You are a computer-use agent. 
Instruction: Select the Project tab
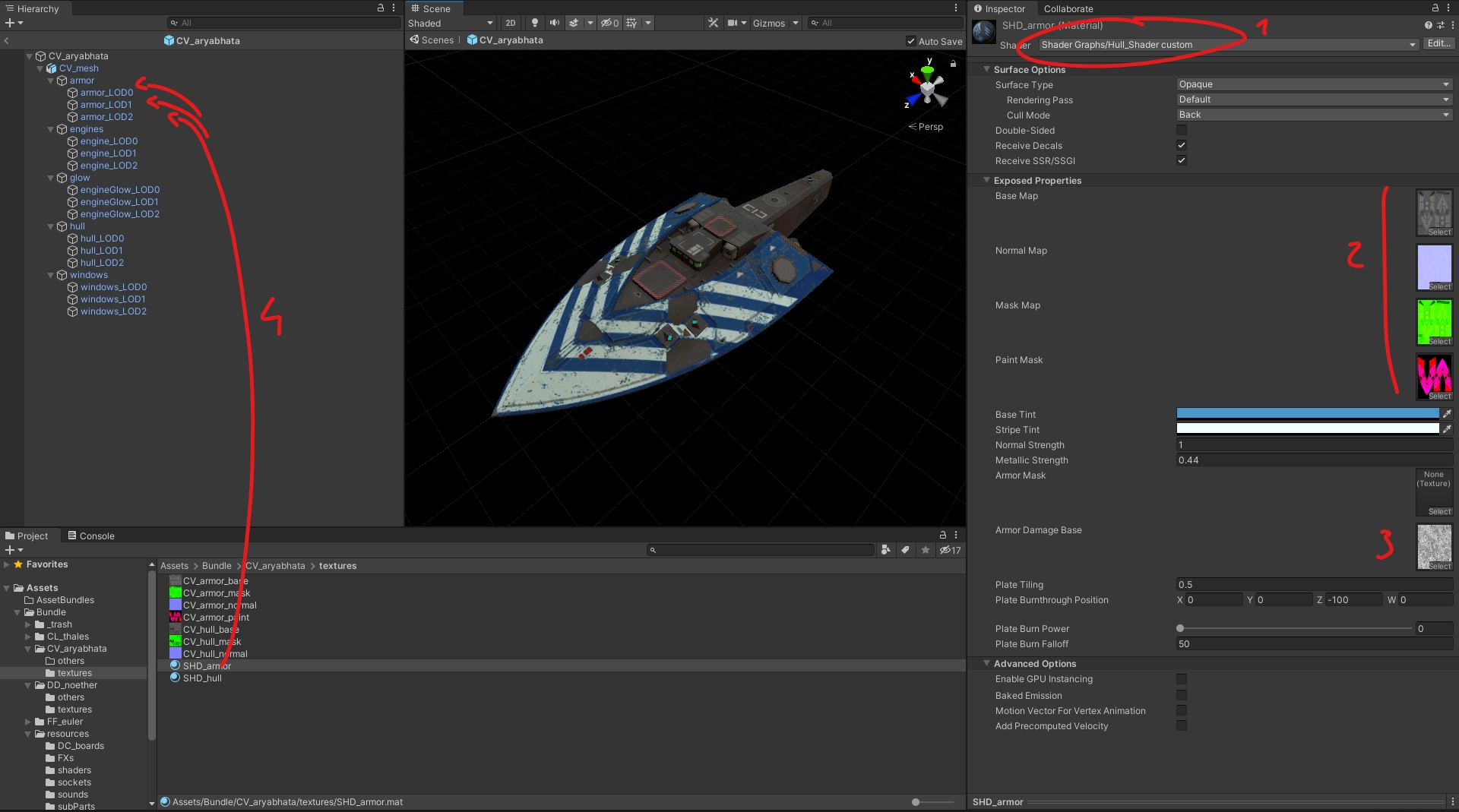point(27,536)
